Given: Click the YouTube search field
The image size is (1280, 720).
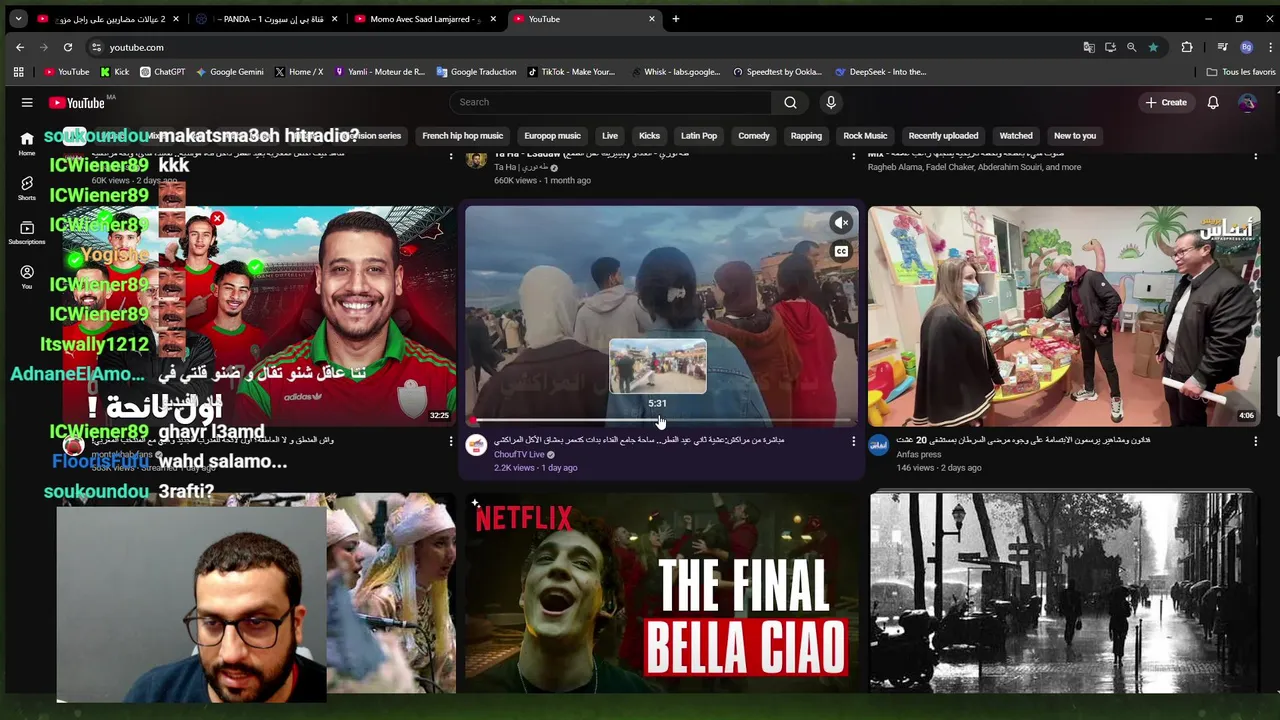Looking at the screenshot, I should point(610,102).
